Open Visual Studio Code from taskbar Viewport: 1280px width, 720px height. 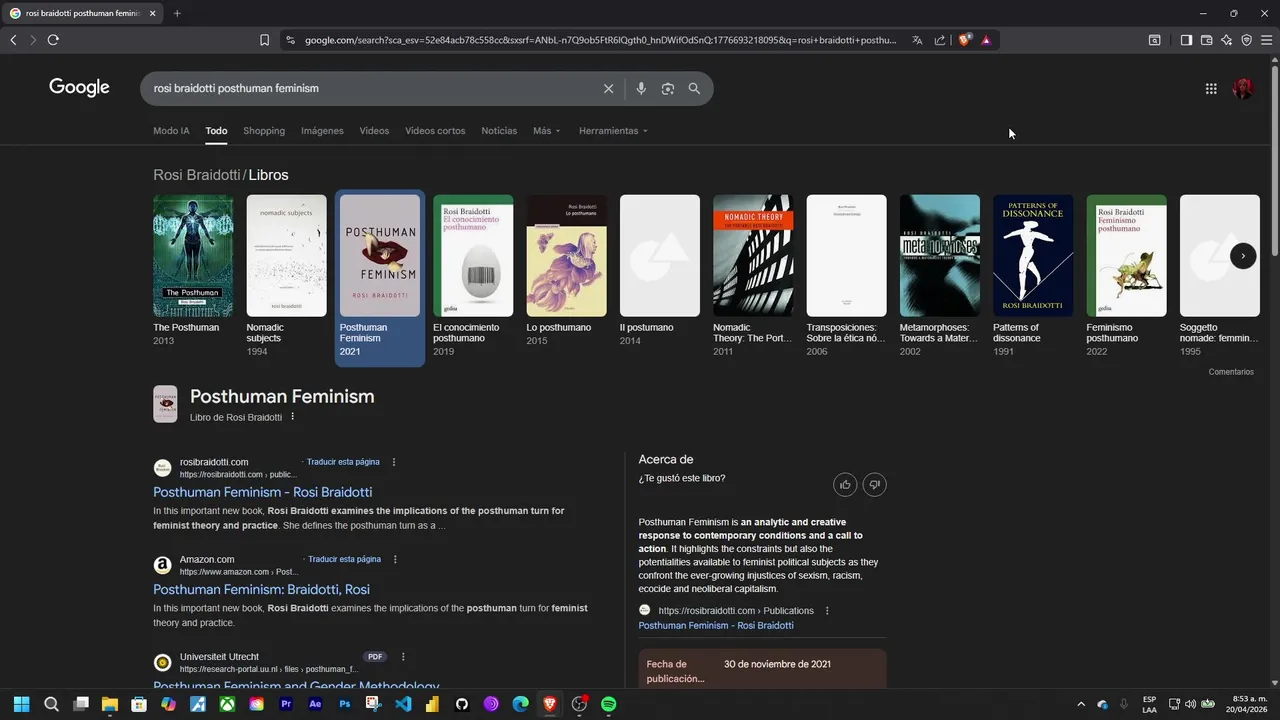point(403,704)
